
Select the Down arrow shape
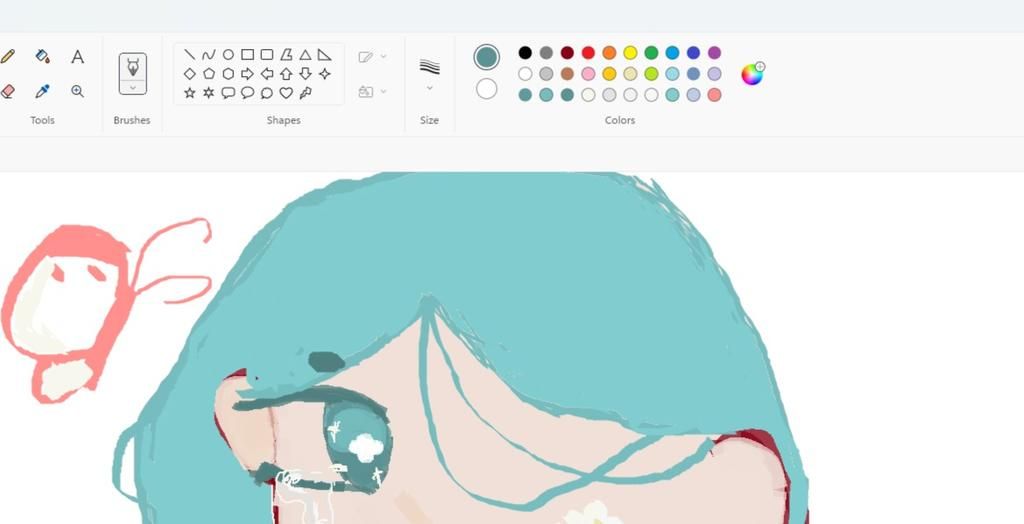[305, 74]
